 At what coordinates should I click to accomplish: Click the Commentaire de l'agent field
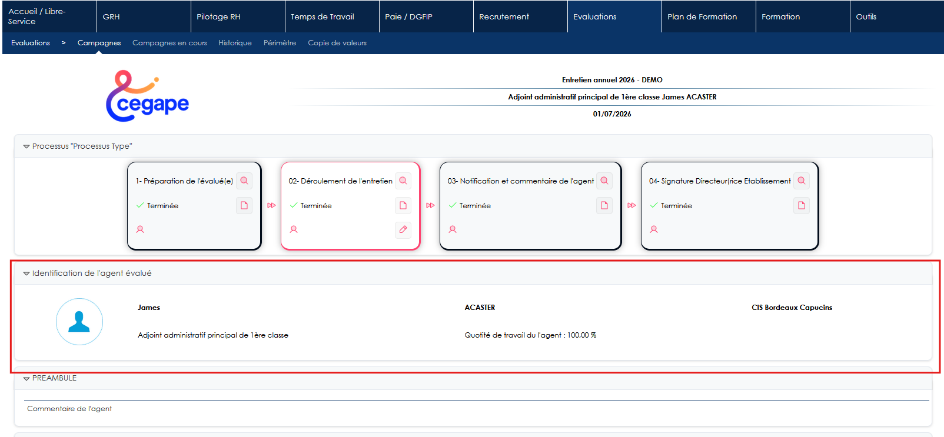pyautogui.click(x=476, y=409)
